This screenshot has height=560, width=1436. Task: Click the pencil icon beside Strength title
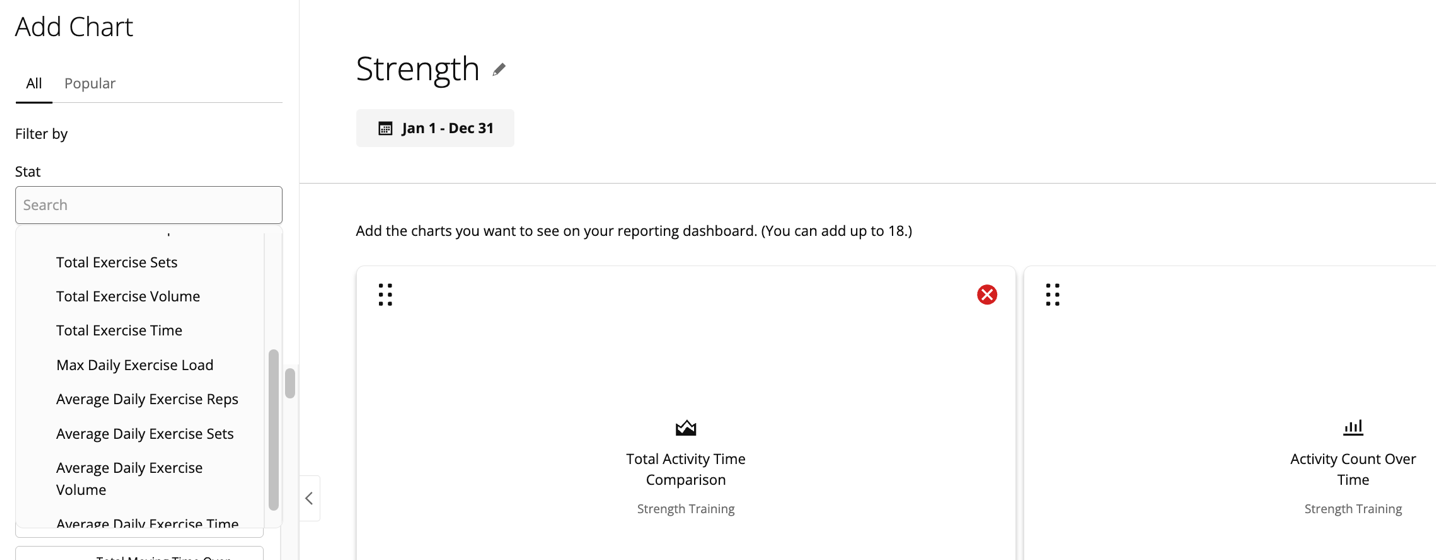[x=499, y=69]
